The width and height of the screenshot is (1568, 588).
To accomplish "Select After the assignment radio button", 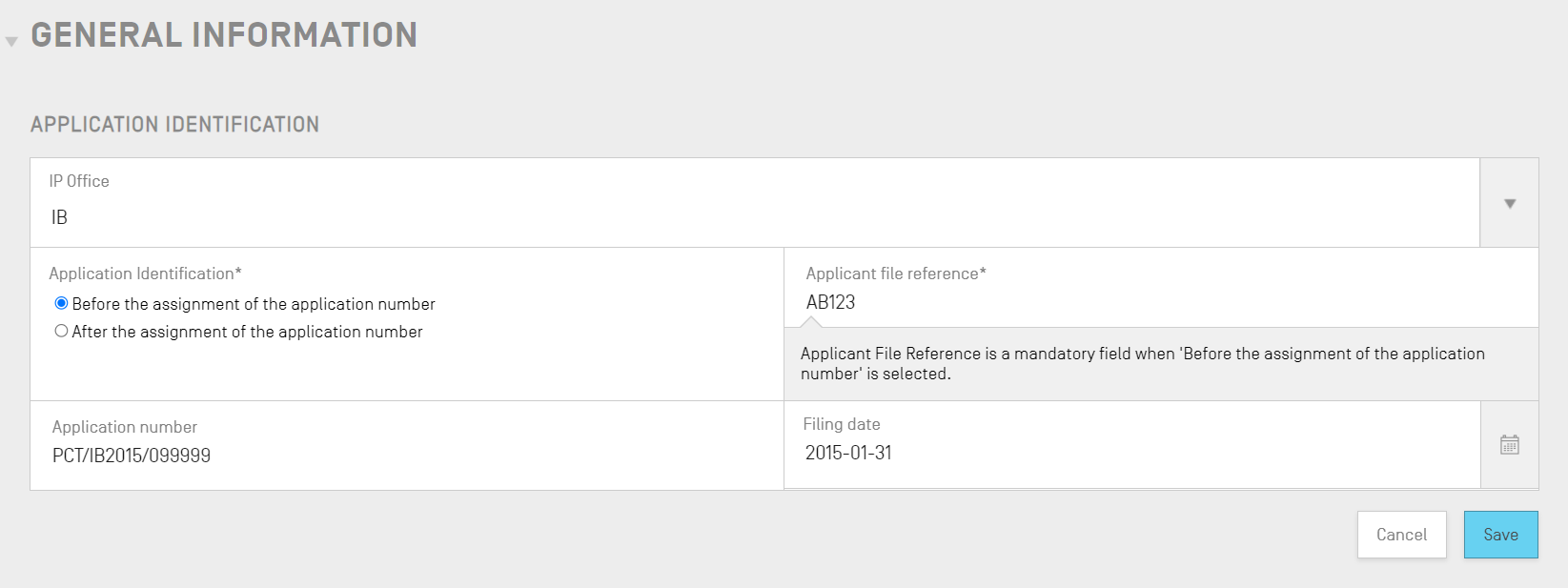I will tap(62, 331).
